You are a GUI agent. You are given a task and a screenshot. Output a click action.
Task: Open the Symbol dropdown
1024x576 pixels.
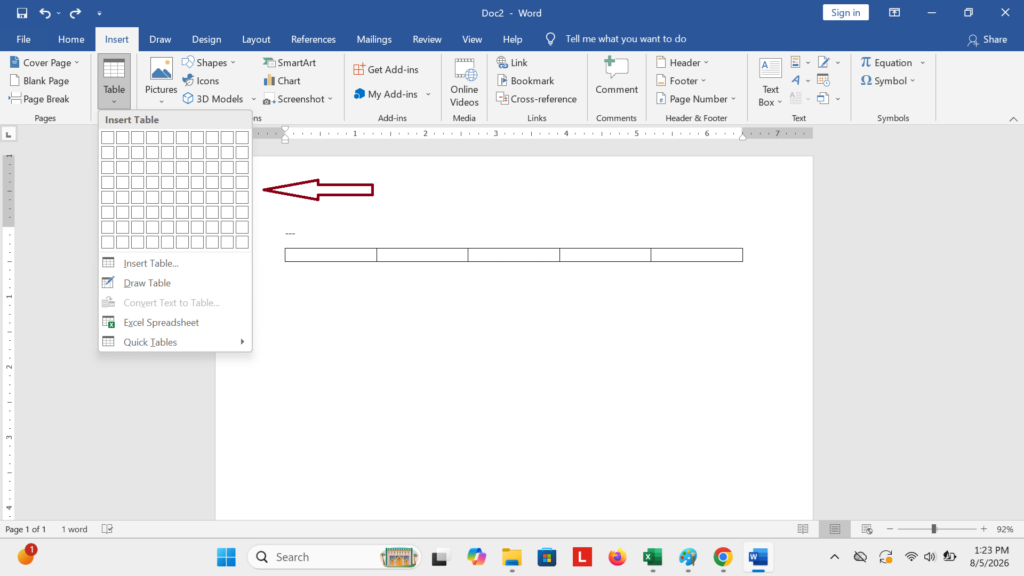click(888, 81)
